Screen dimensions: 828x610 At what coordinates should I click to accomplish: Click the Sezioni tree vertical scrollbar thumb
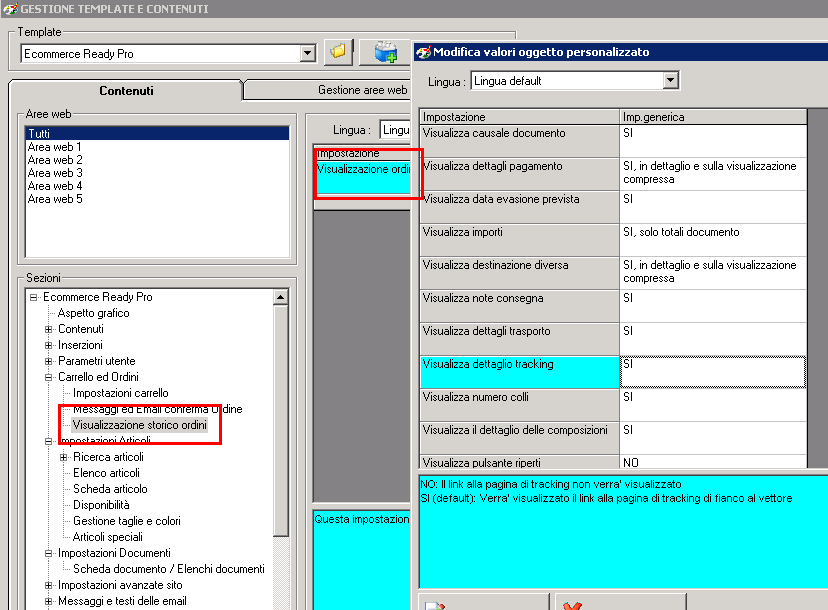280,421
